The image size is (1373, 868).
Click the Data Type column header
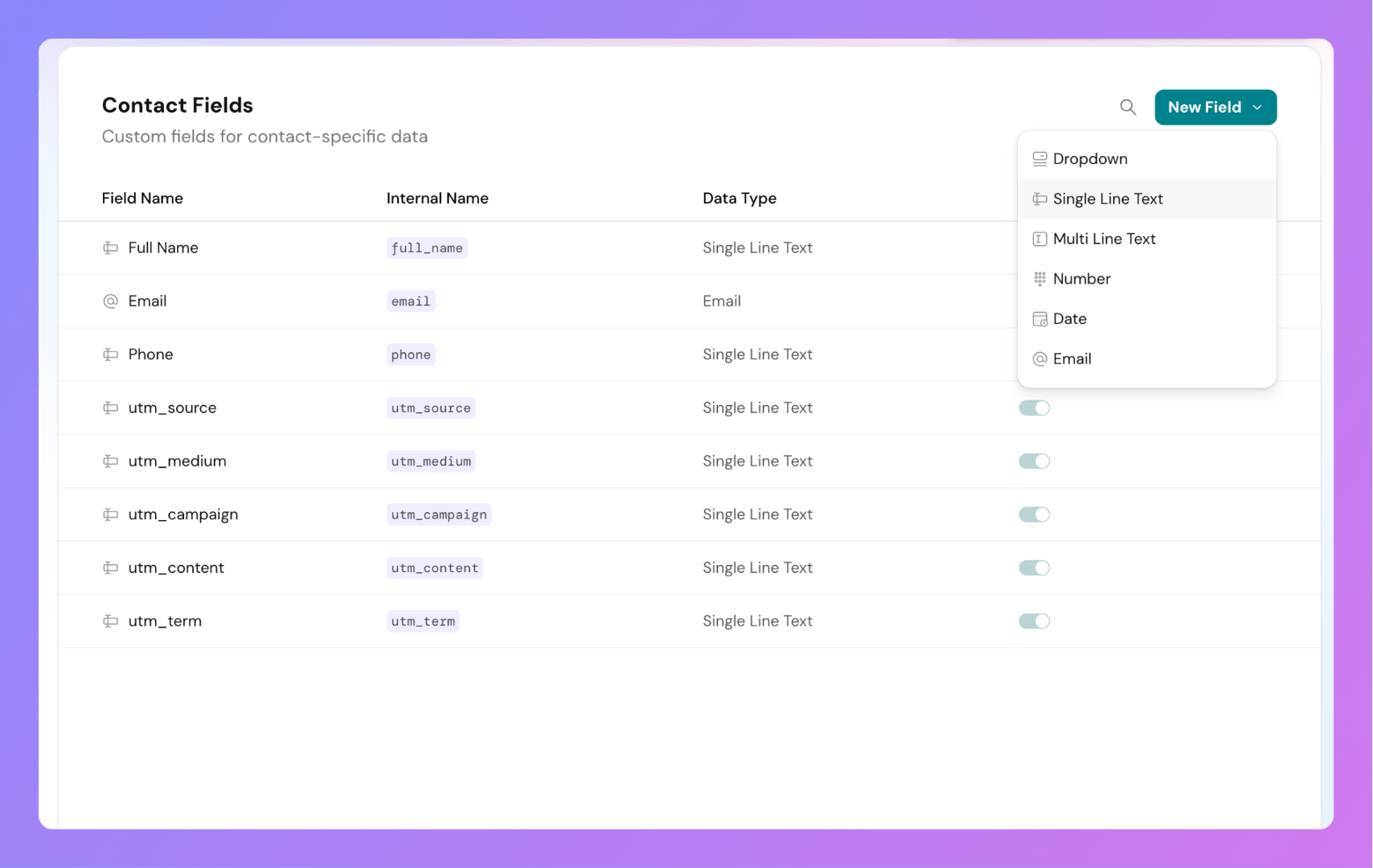[x=739, y=199]
